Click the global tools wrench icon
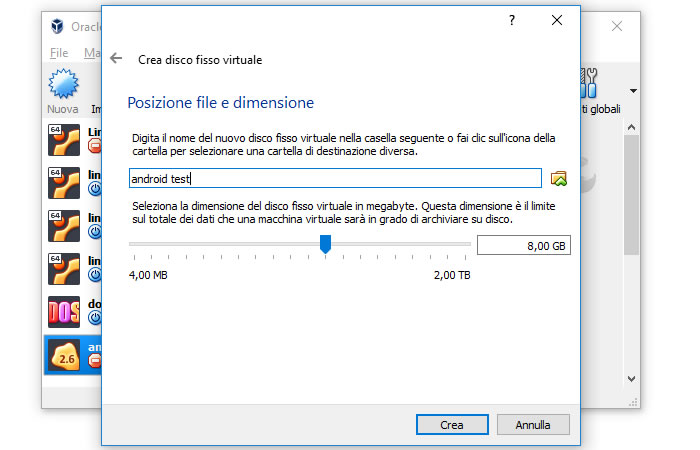Image resolution: width=700 pixels, height=450 pixels. pyautogui.click(x=589, y=83)
